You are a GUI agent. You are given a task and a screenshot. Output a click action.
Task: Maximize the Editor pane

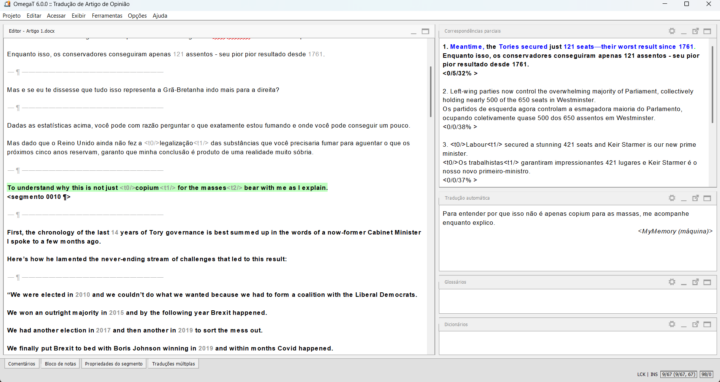426,31
